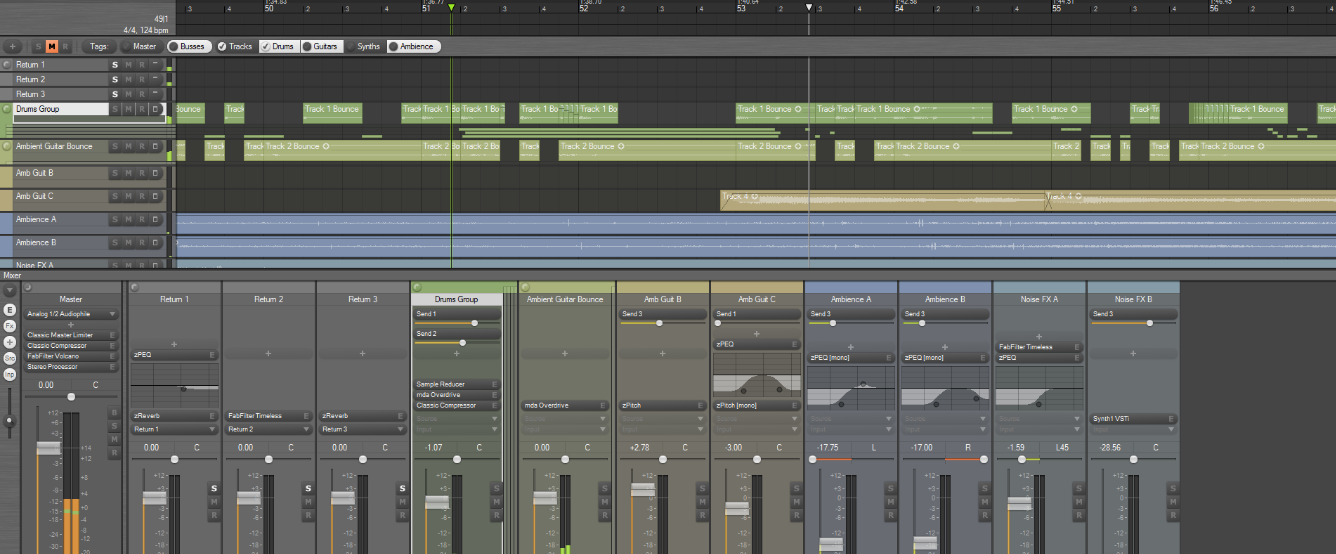Toggle bypass B on Master strip
The width and height of the screenshot is (1336, 554).
[114, 412]
